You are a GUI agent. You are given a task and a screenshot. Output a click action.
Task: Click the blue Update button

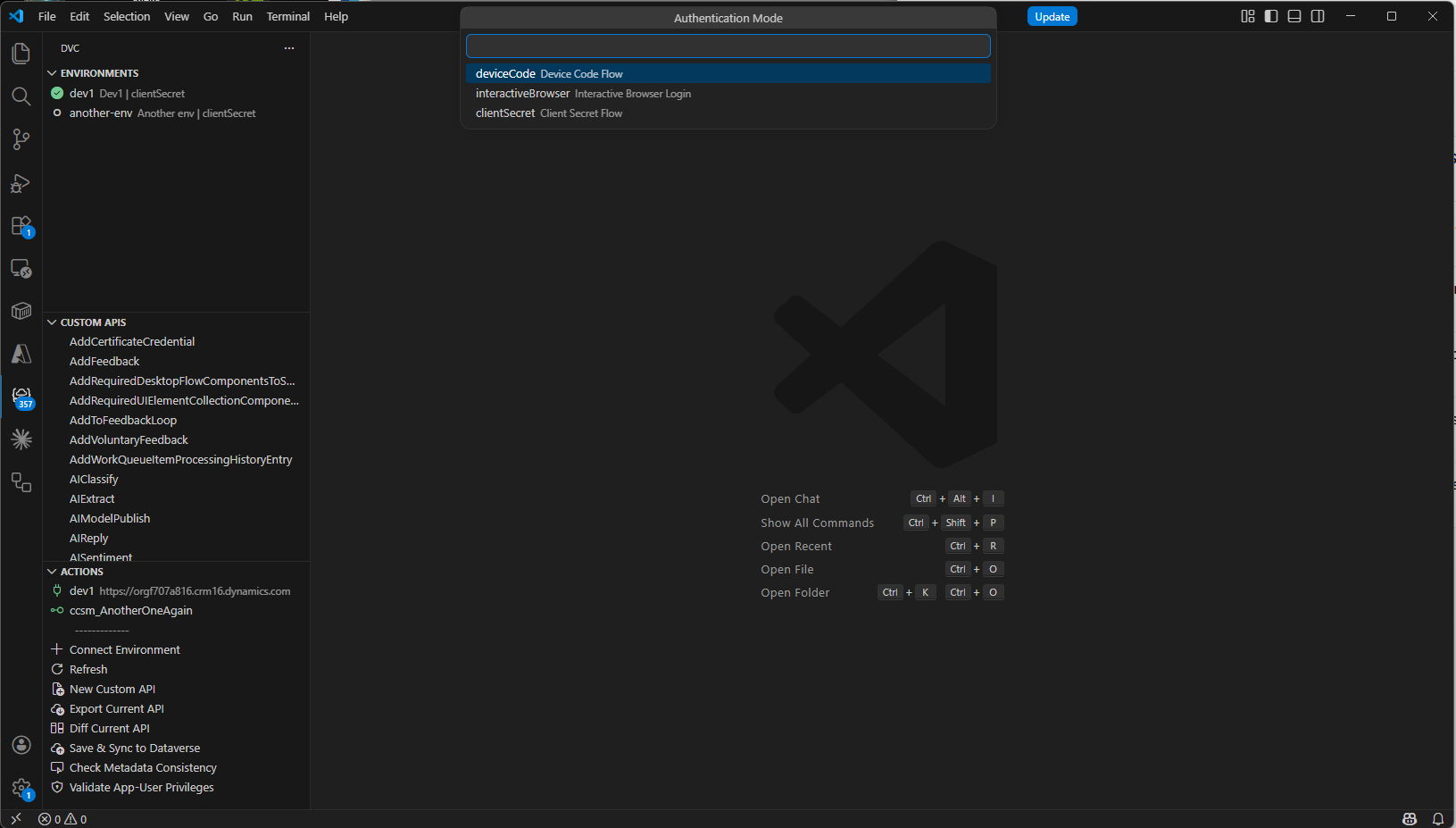point(1052,16)
